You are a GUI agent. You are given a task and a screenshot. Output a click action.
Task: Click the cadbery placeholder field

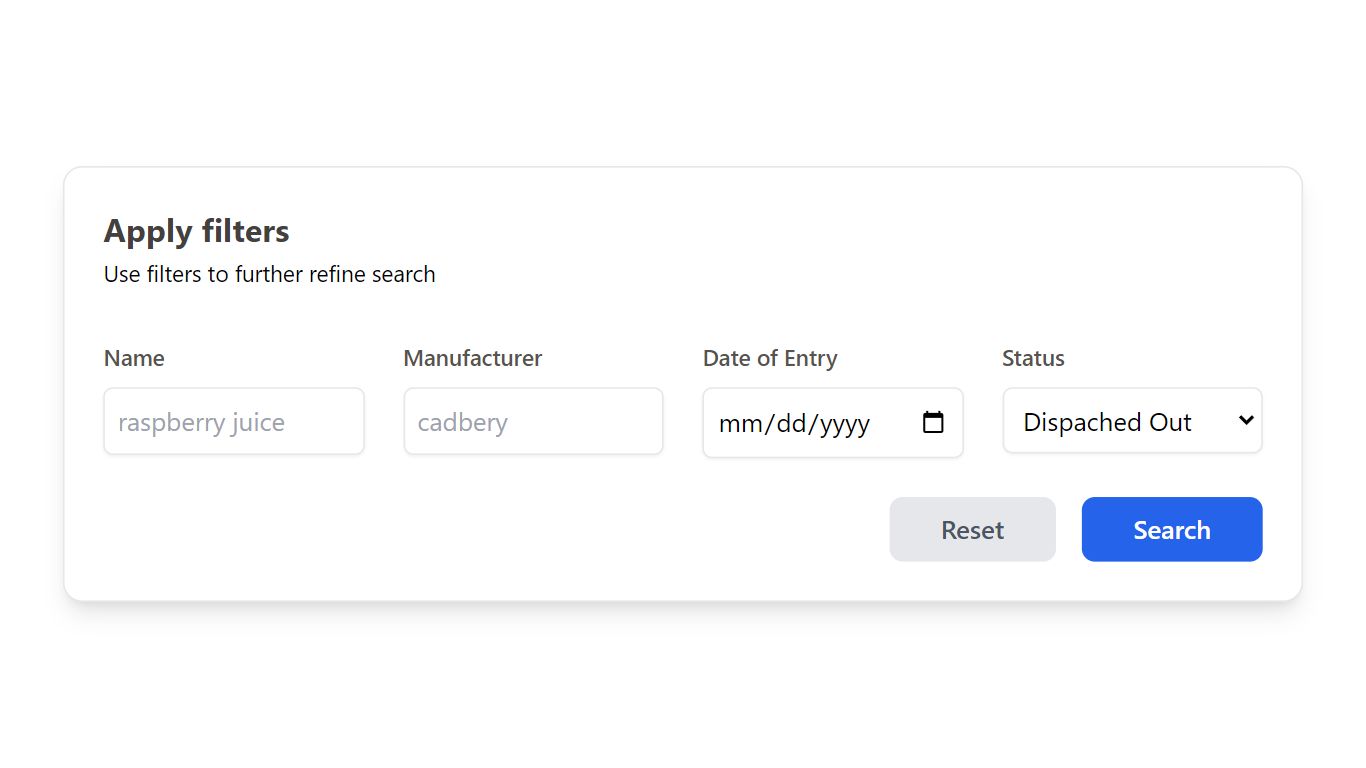(533, 421)
